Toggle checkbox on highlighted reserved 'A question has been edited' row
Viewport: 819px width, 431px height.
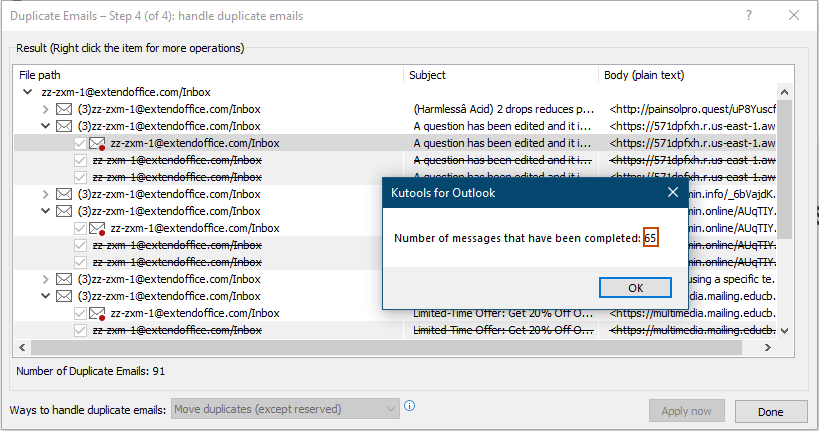[80, 143]
